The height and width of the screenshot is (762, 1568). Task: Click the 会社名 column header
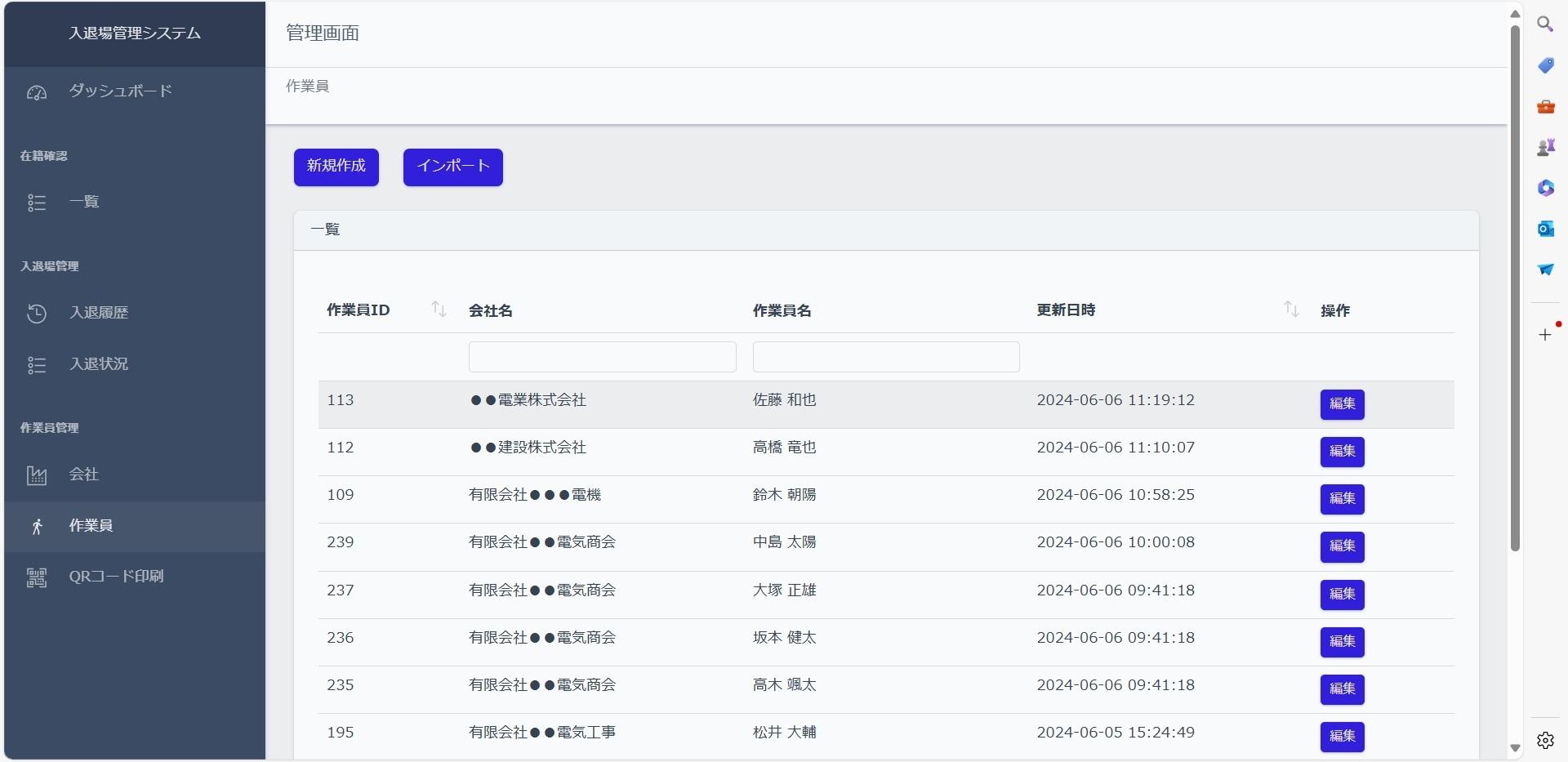491,310
